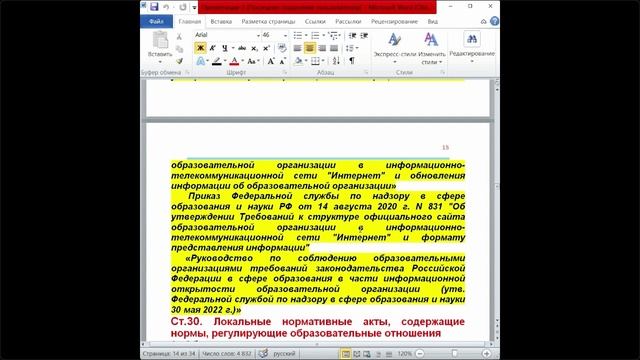Apply numbered list

[x=315, y=36]
